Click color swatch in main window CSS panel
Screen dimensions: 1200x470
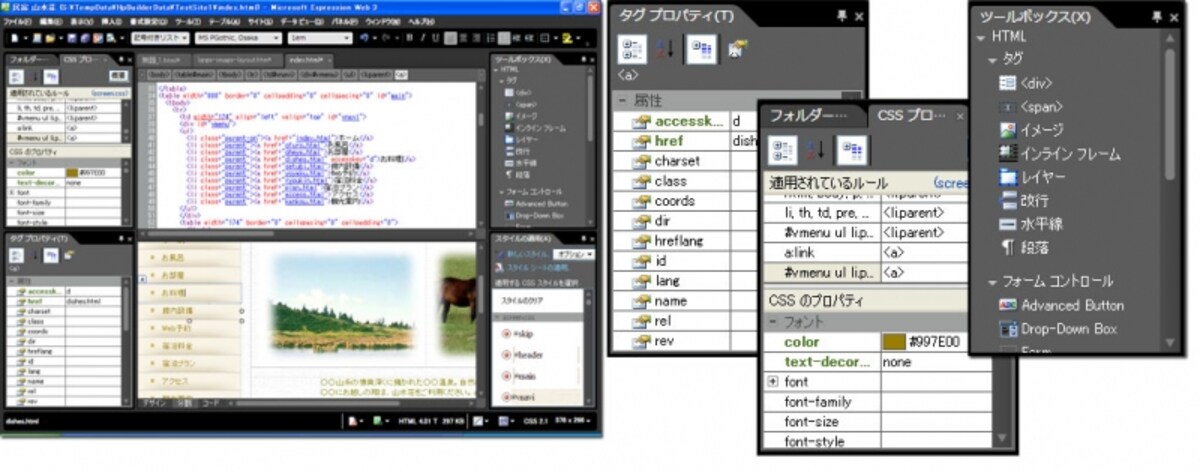click(72, 171)
